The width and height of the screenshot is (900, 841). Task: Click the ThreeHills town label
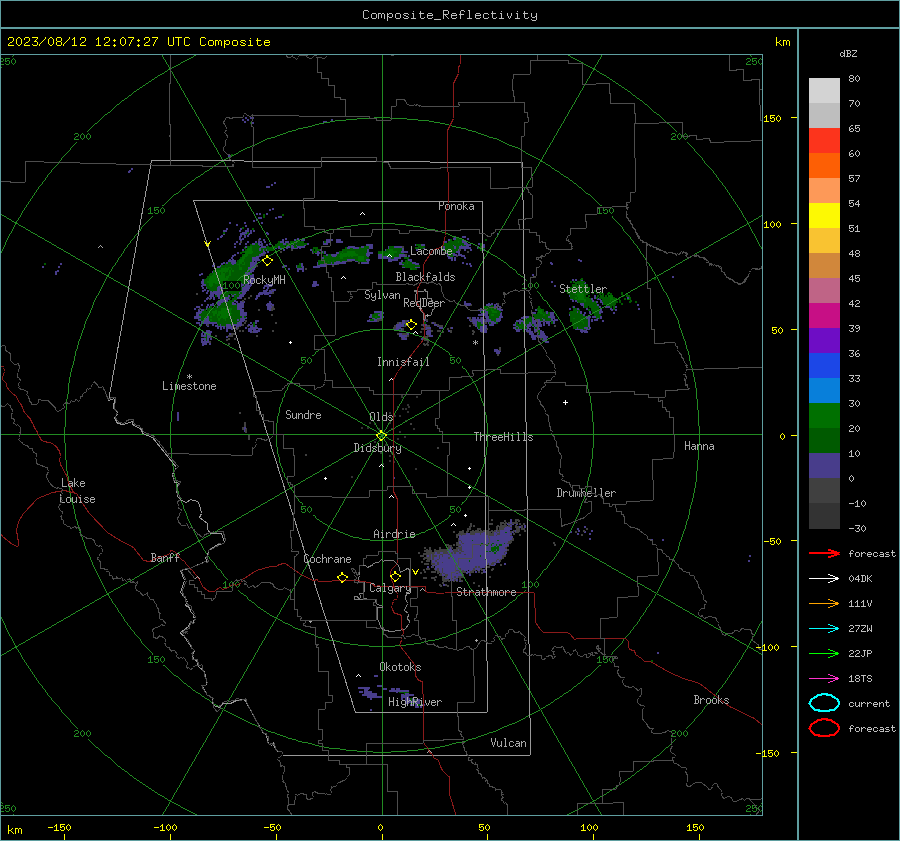[503, 437]
